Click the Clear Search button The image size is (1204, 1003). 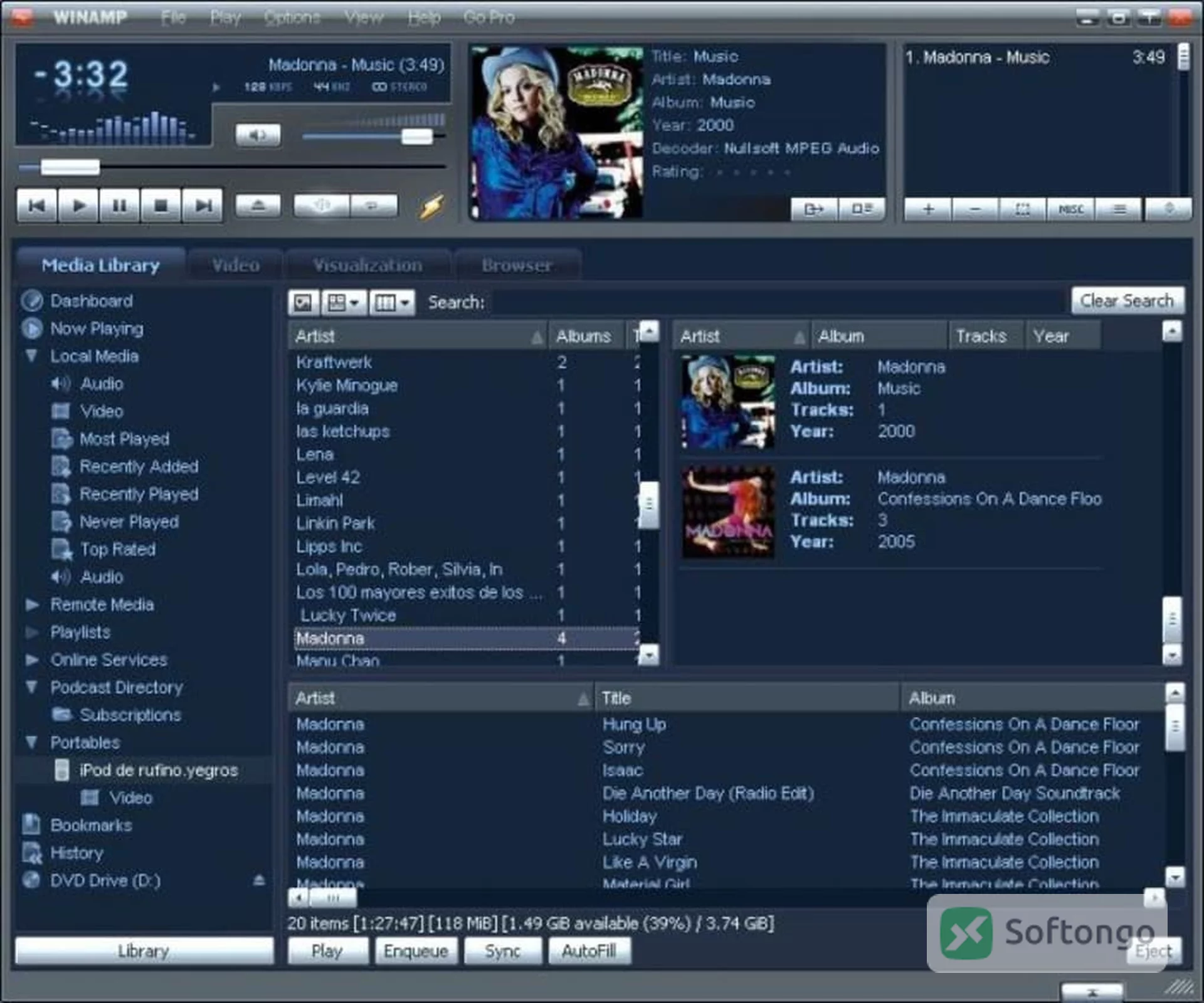click(x=1127, y=301)
